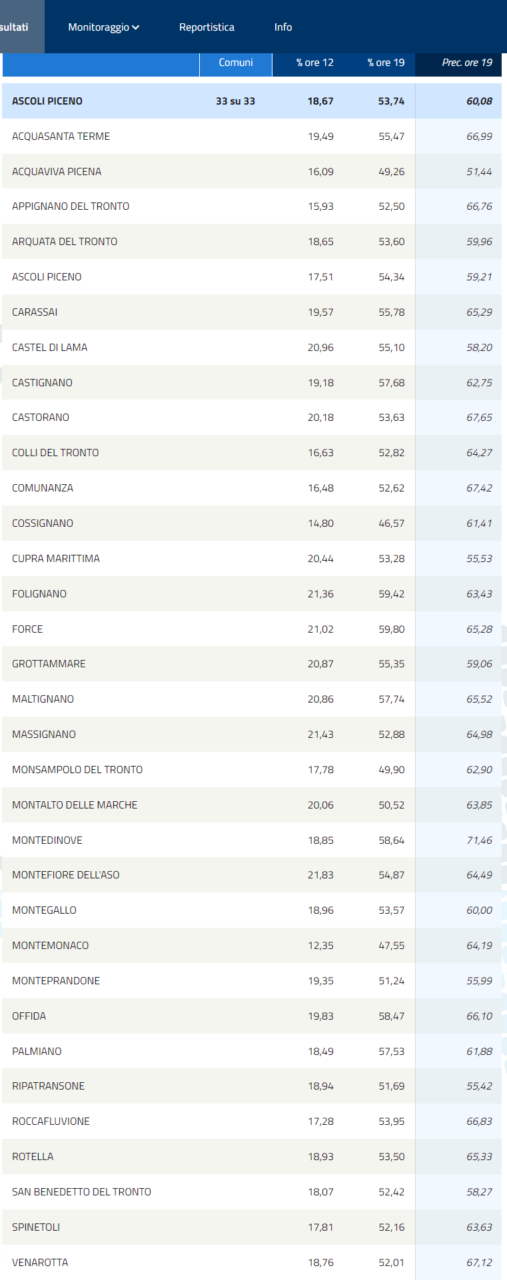This screenshot has width=507, height=1280.
Task: Open the Reportistica menu item
Action: 207,27
